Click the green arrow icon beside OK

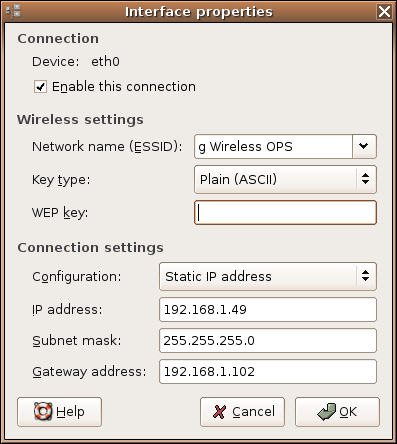(327, 412)
